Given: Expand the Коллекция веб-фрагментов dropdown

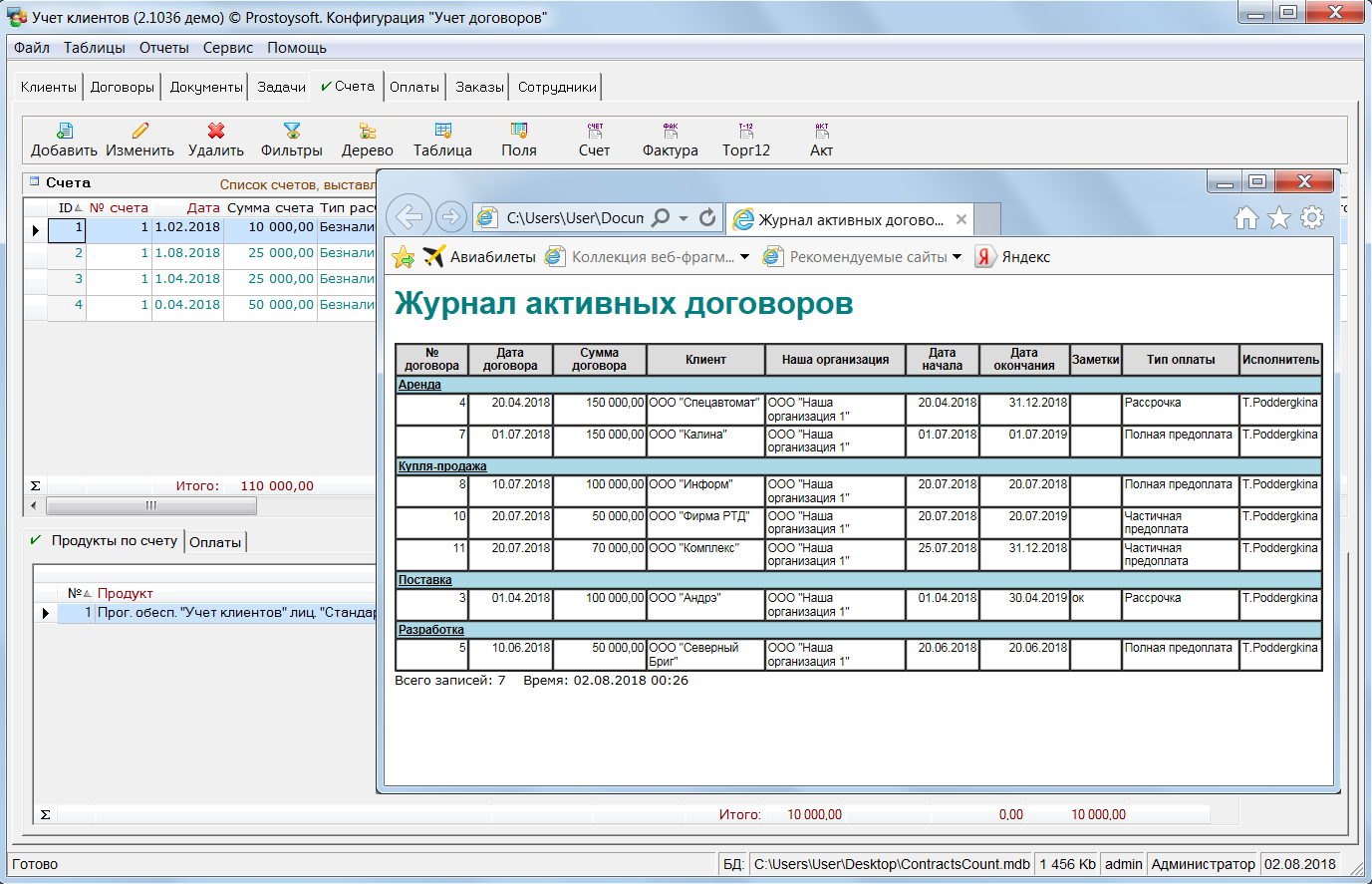Looking at the screenshot, I should (744, 257).
